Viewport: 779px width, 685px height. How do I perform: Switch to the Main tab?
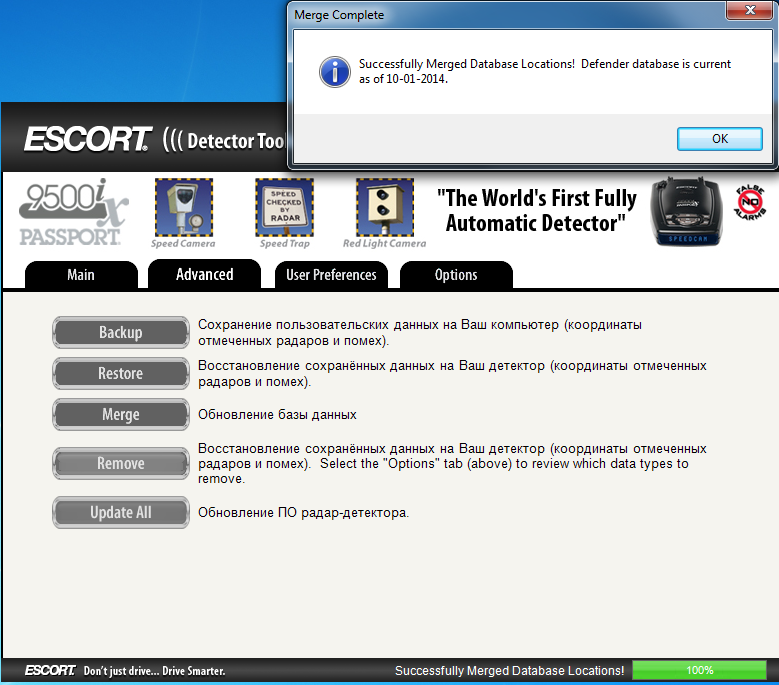(x=81, y=275)
